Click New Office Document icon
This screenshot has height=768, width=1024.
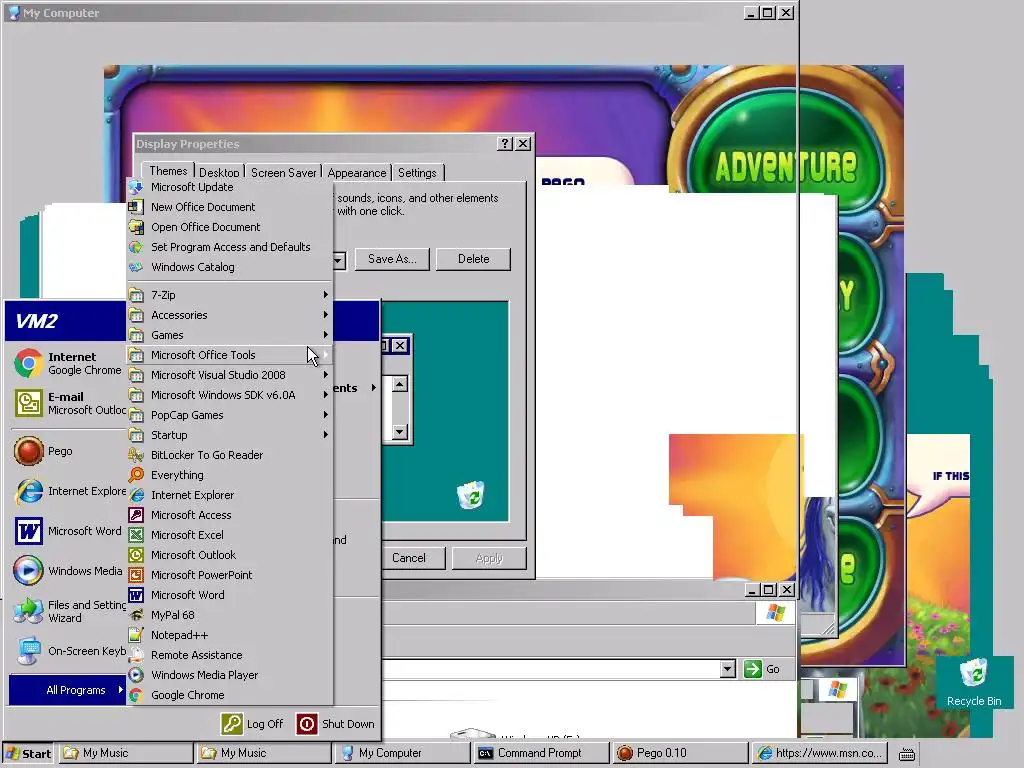[x=136, y=207]
